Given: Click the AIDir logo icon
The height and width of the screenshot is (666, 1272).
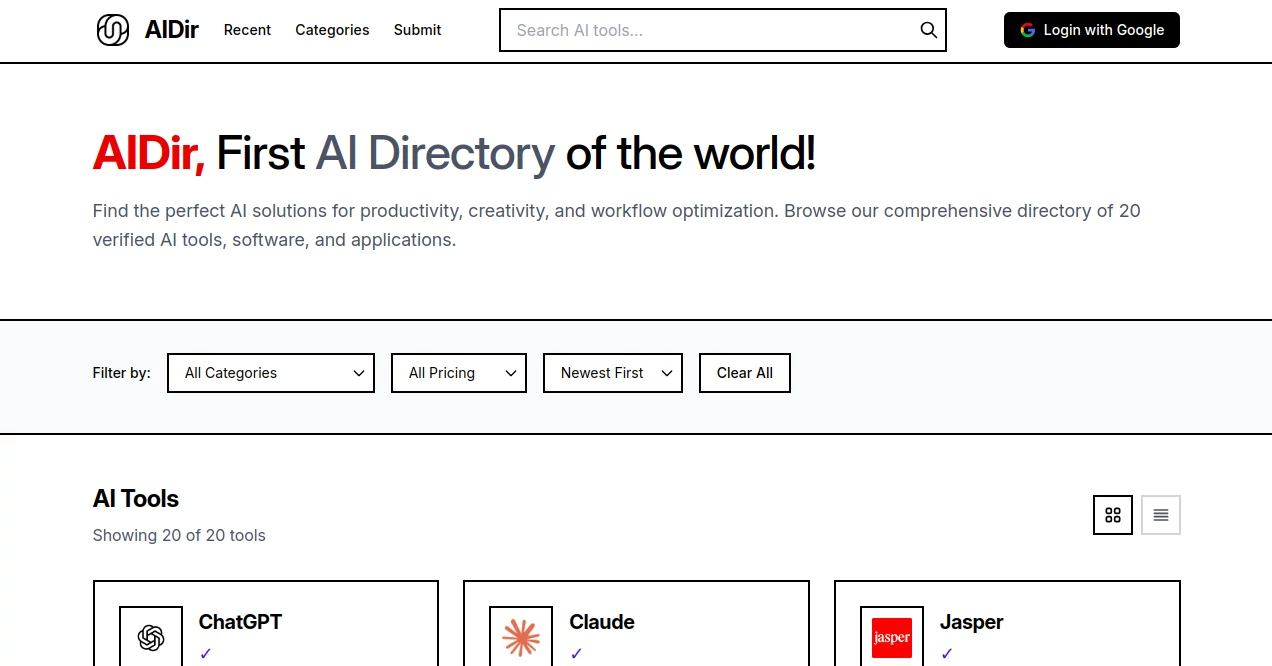Looking at the screenshot, I should (x=113, y=30).
